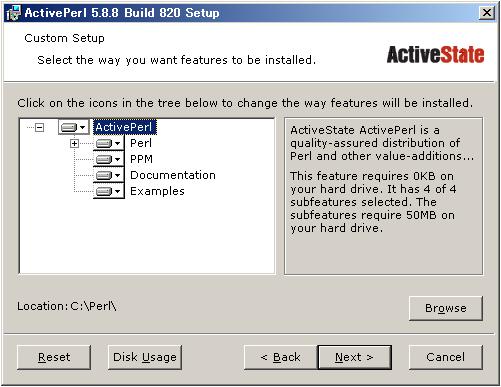Collapse the ActivePerl root tree node

(39, 127)
